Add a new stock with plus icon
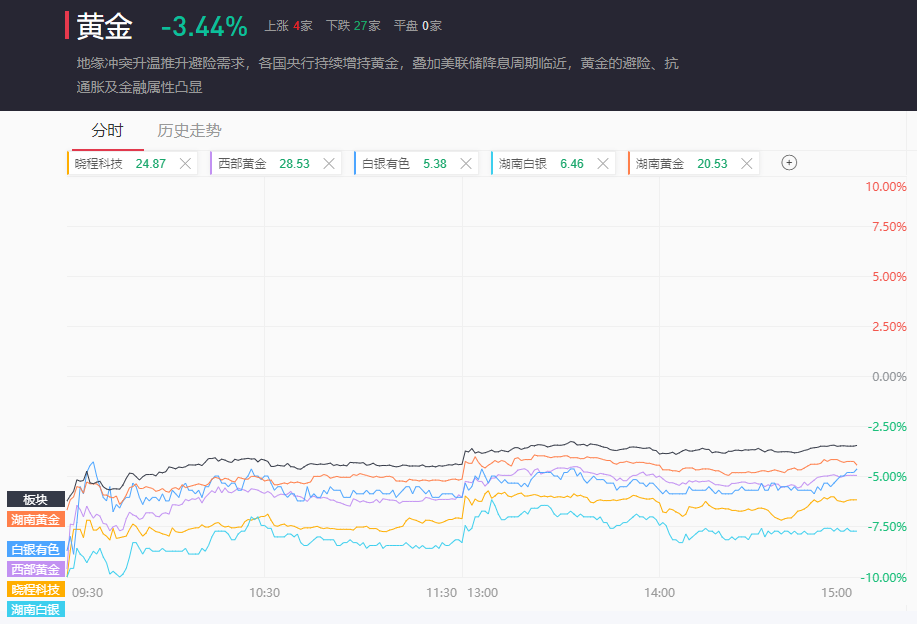This screenshot has width=917, height=624. (789, 163)
